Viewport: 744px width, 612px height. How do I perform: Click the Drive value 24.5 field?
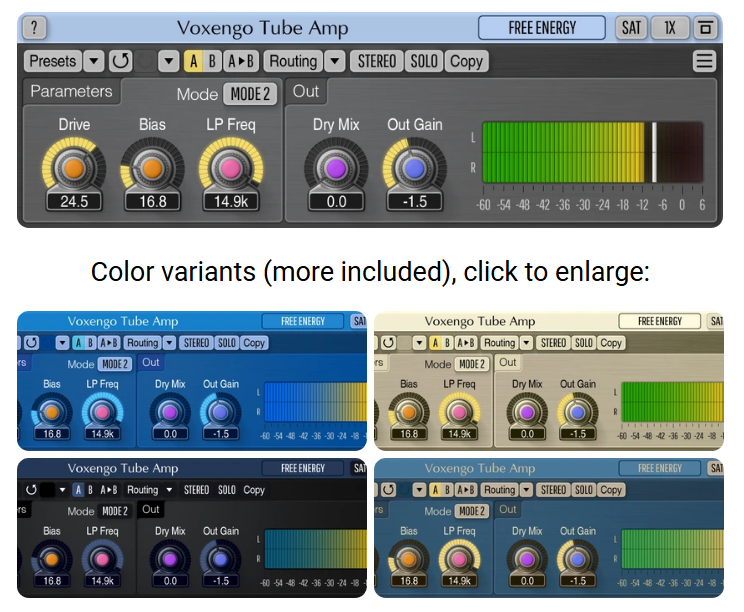tap(74, 202)
